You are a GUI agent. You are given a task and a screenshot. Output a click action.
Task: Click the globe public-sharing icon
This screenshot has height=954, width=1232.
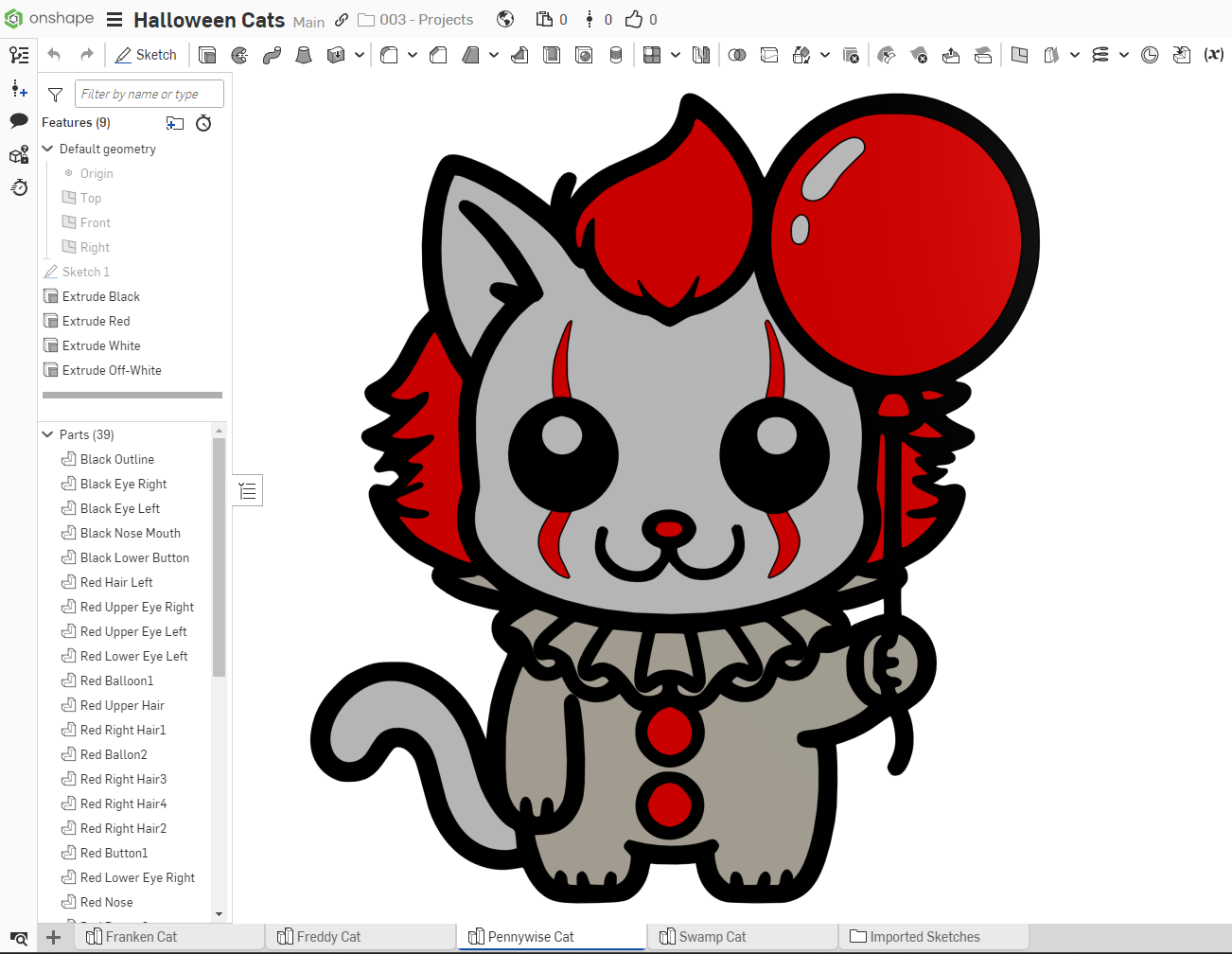pos(505,20)
